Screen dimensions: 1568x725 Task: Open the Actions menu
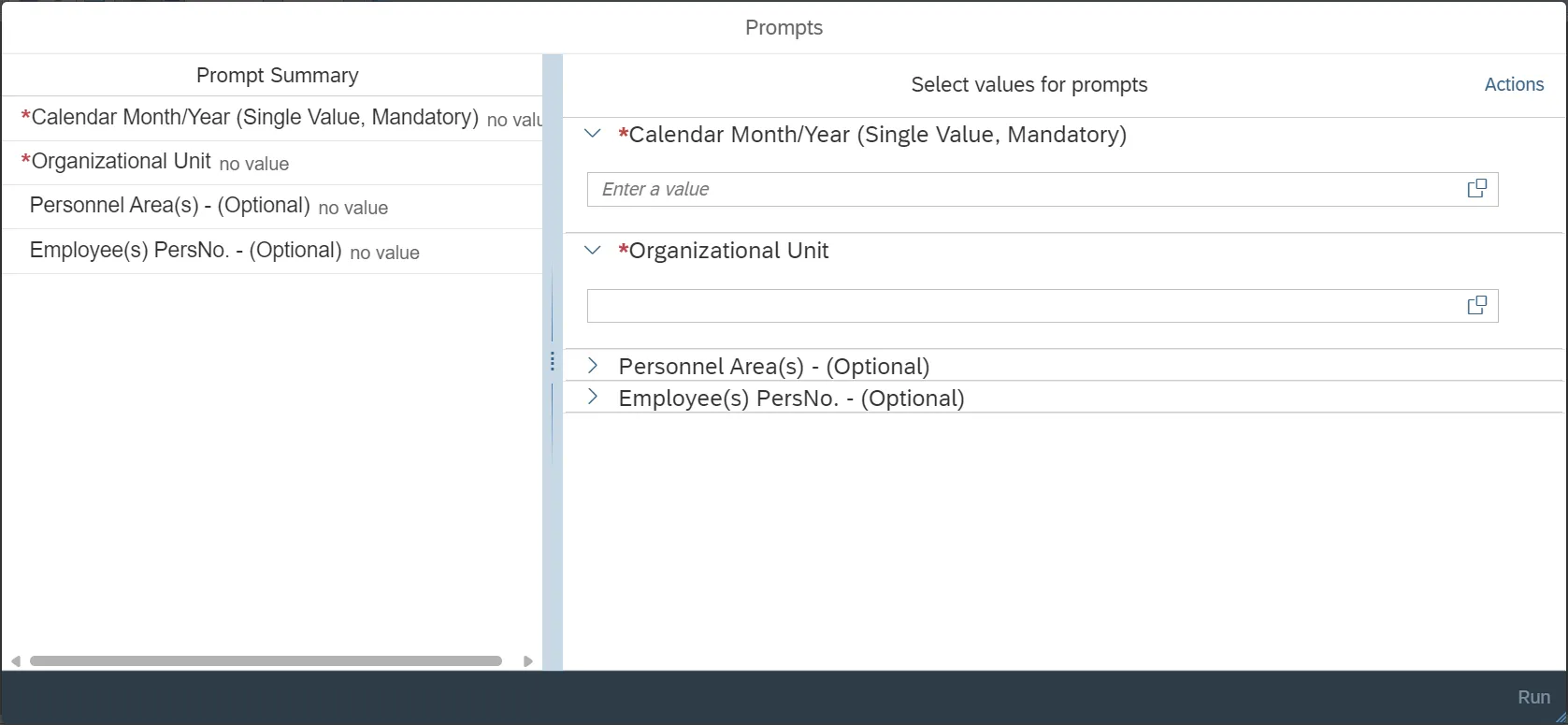pos(1514,84)
